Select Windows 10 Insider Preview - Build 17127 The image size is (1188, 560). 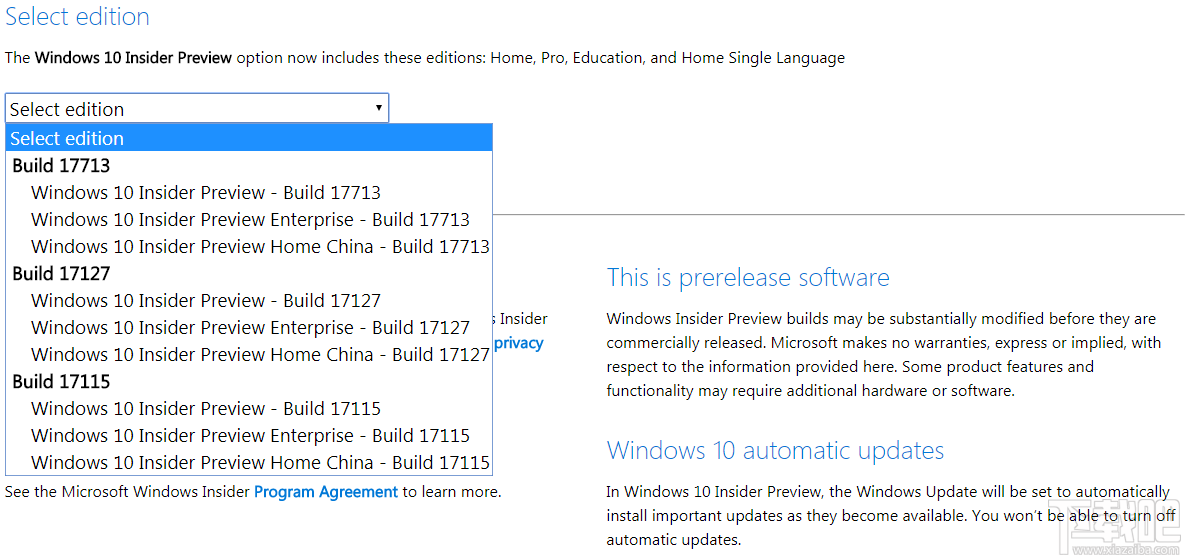click(249, 301)
